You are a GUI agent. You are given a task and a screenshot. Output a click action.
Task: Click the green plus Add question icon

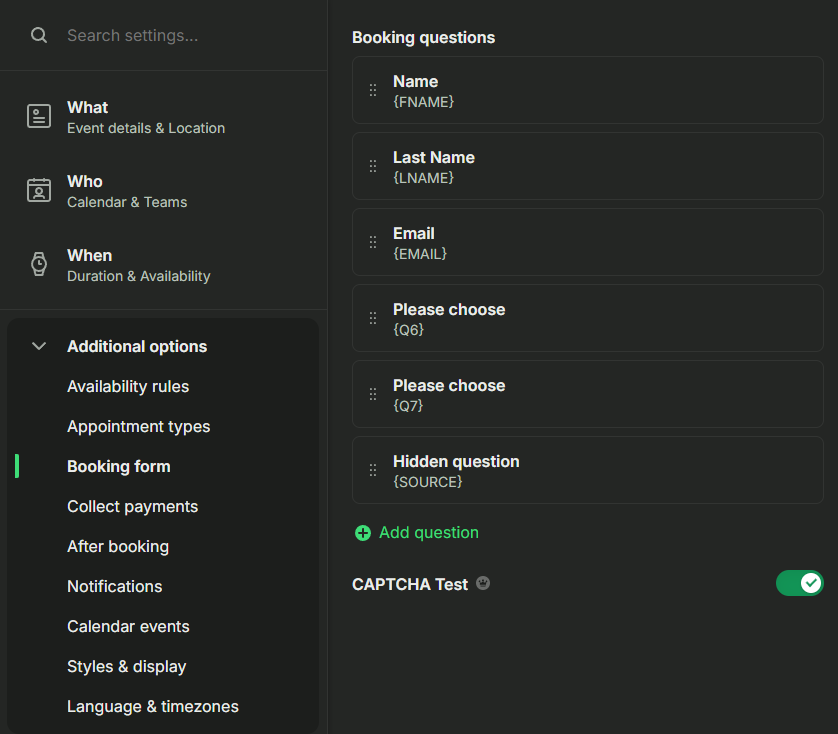coord(363,533)
